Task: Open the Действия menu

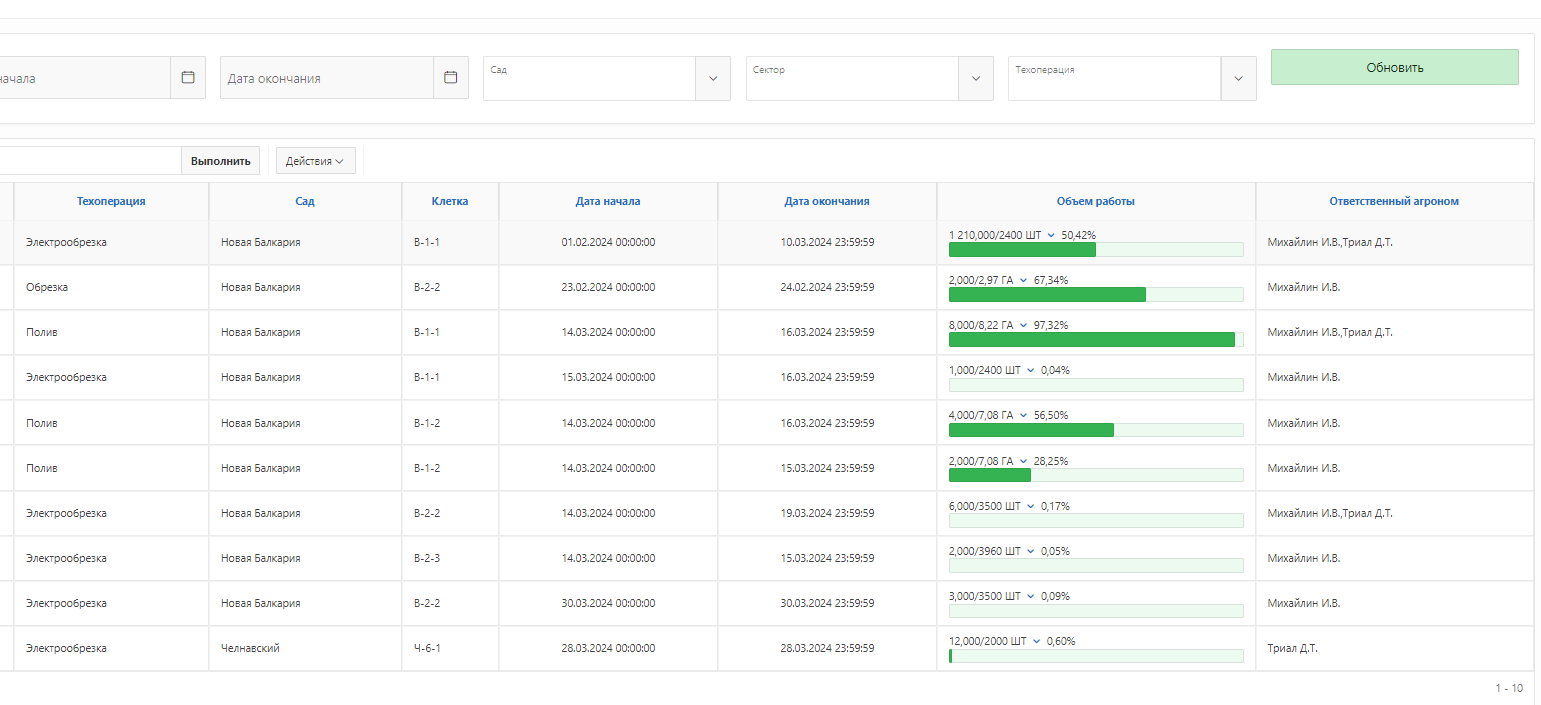Action: coord(315,161)
